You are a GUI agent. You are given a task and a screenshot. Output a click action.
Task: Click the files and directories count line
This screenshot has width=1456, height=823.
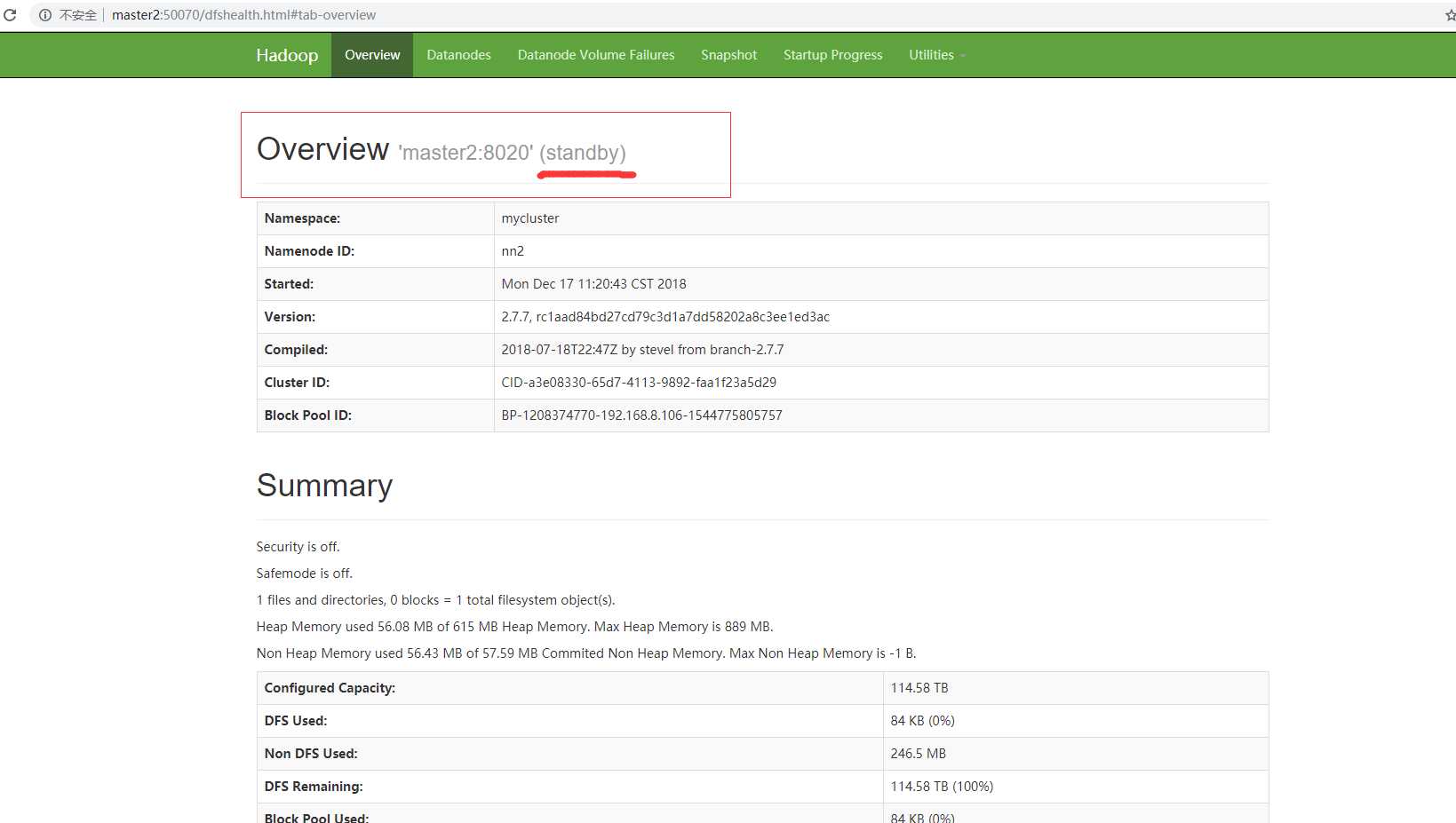pos(435,600)
